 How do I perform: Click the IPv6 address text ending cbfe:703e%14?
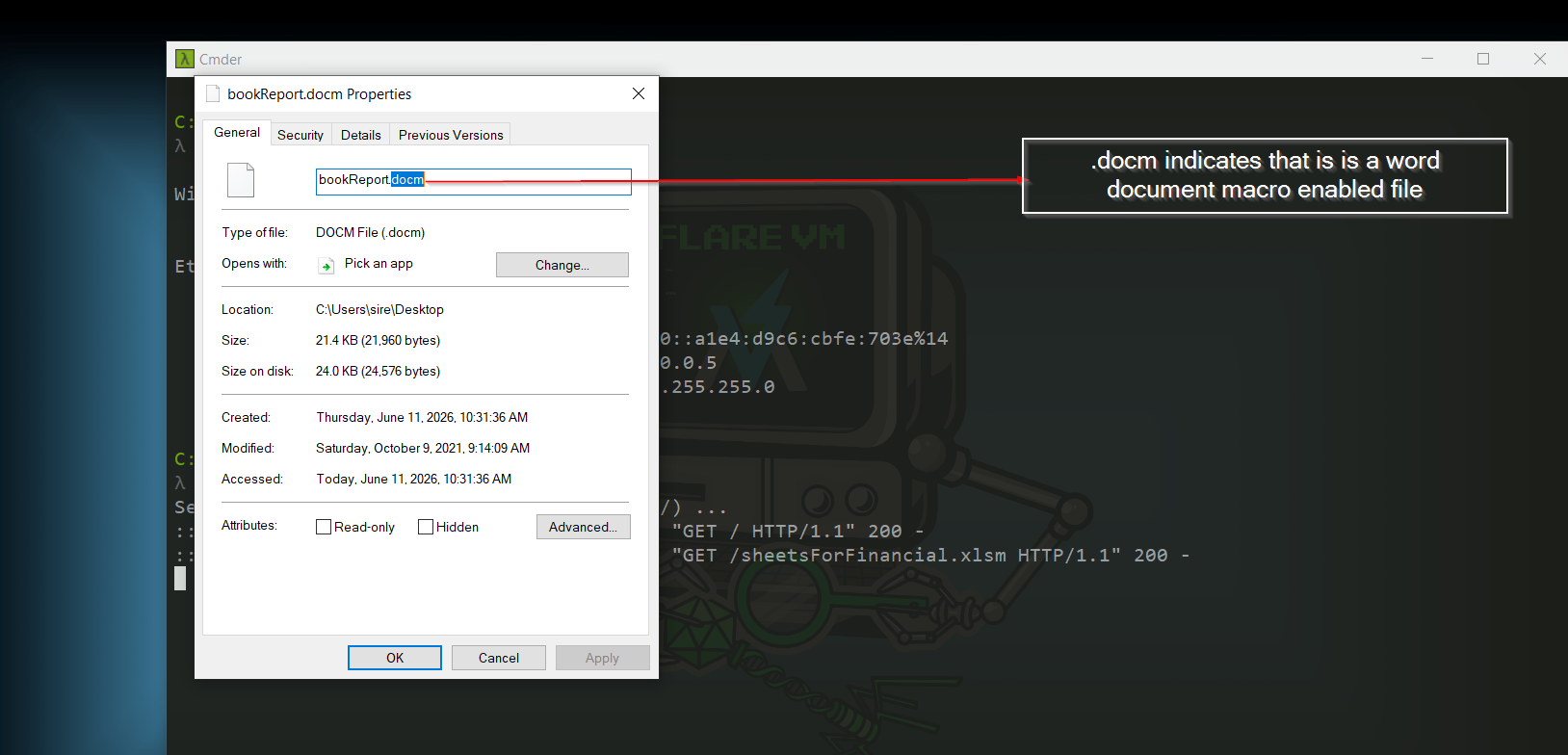pos(804,339)
